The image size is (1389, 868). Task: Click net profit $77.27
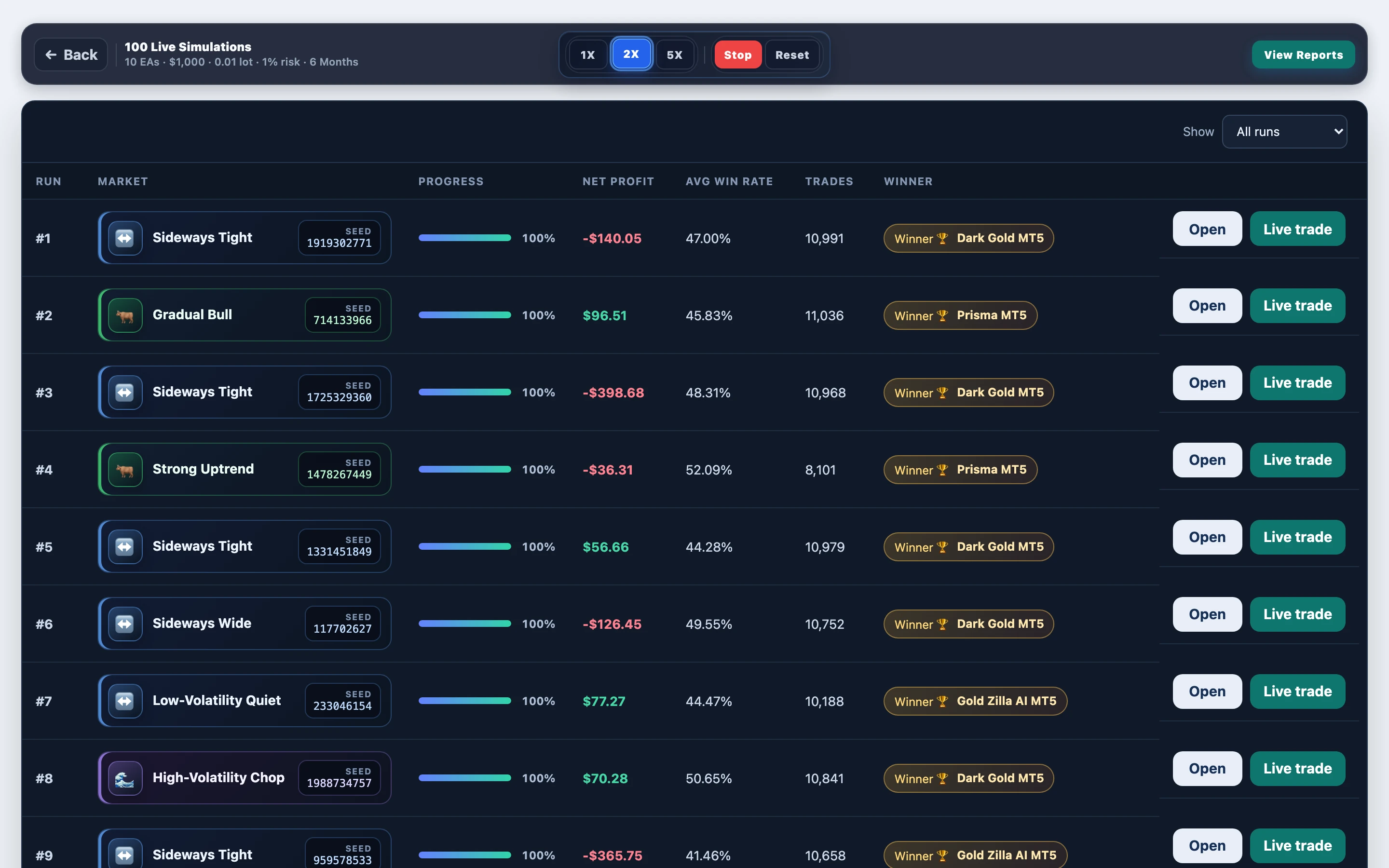tap(604, 702)
